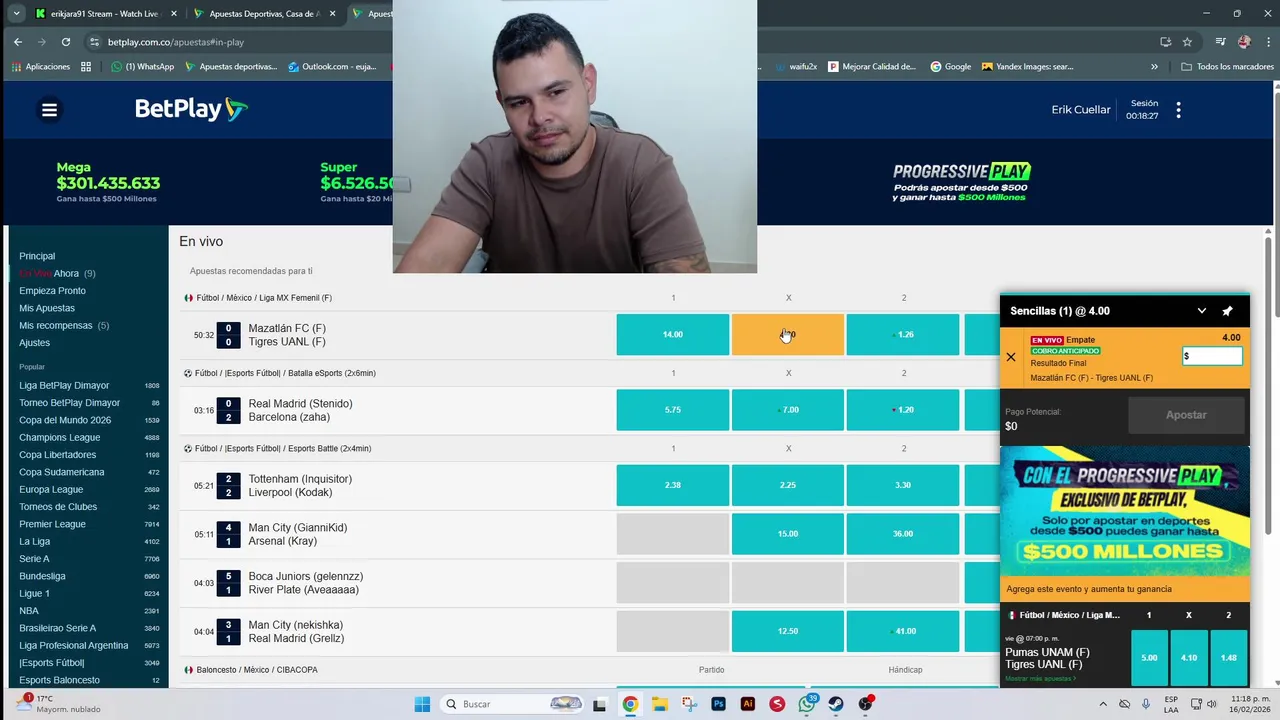1280x720 pixels.
Task: Open Outlook.com bookmark
Action: [x=332, y=67]
